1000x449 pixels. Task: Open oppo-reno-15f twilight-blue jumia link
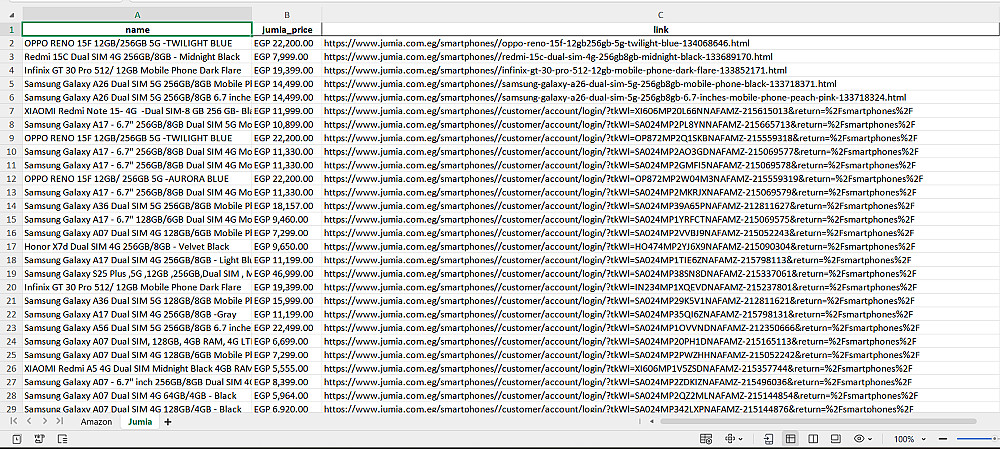536,43
